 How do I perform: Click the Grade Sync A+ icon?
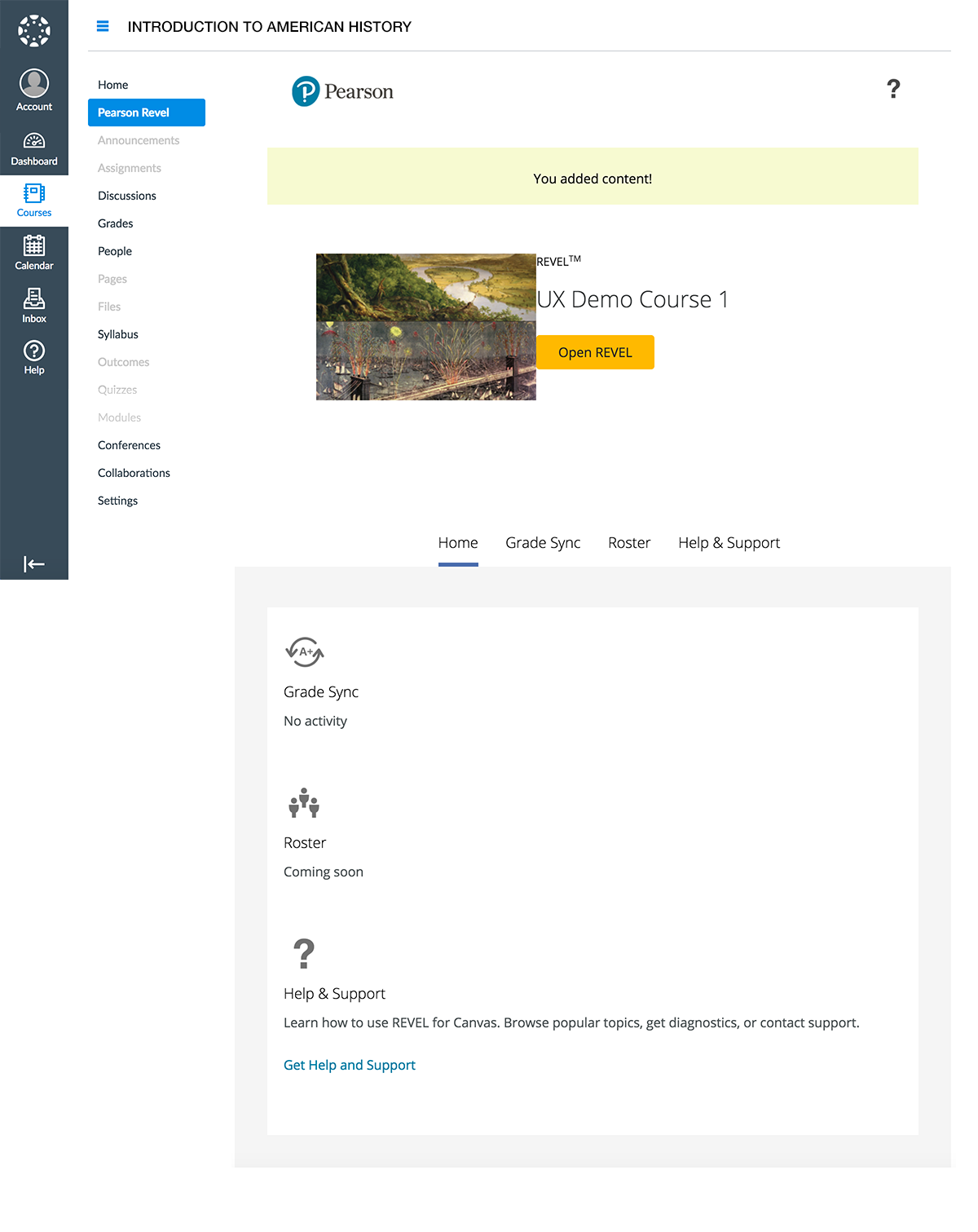(305, 651)
